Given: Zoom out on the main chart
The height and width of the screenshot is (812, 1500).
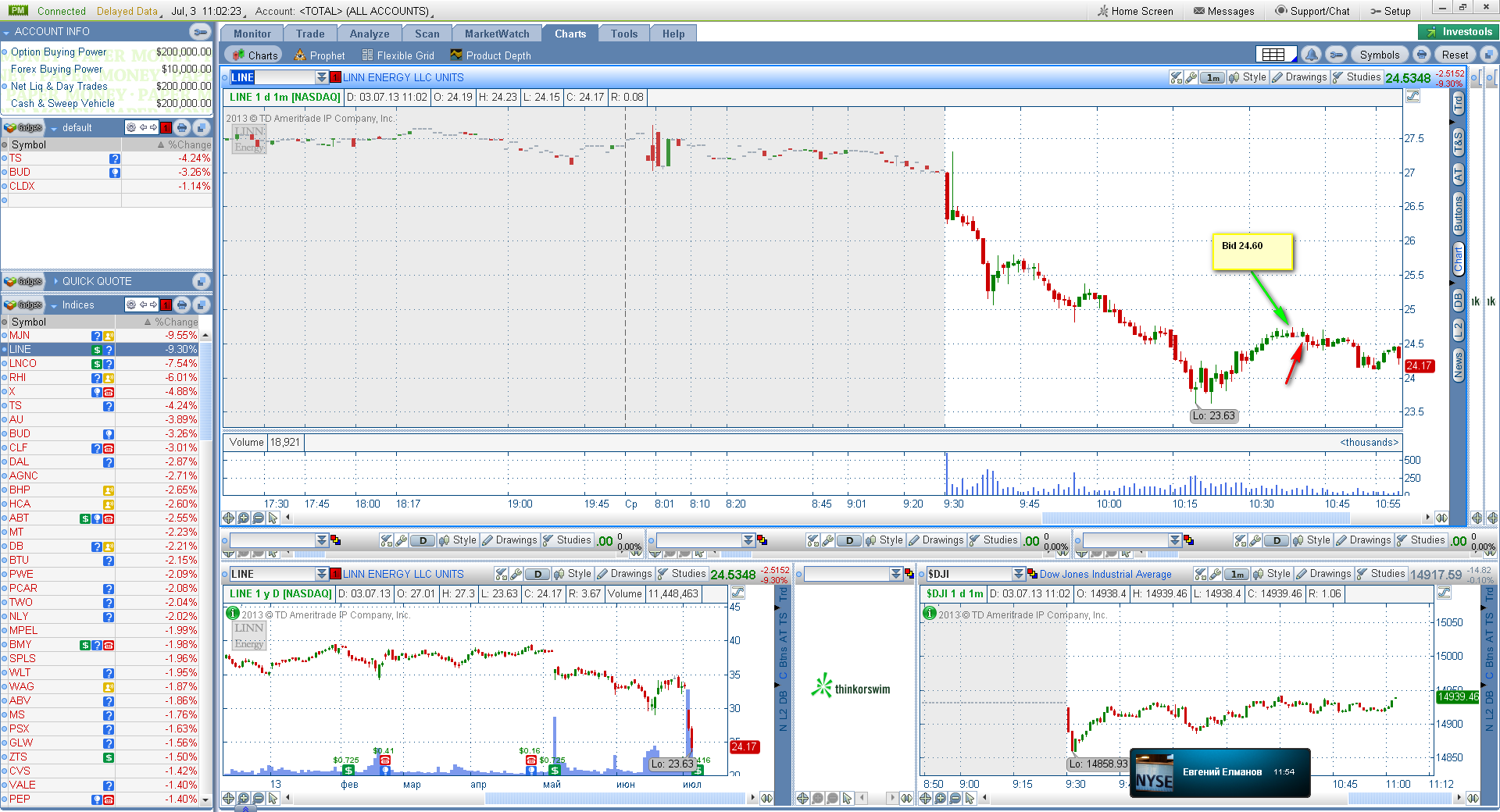Looking at the screenshot, I should [x=258, y=518].
